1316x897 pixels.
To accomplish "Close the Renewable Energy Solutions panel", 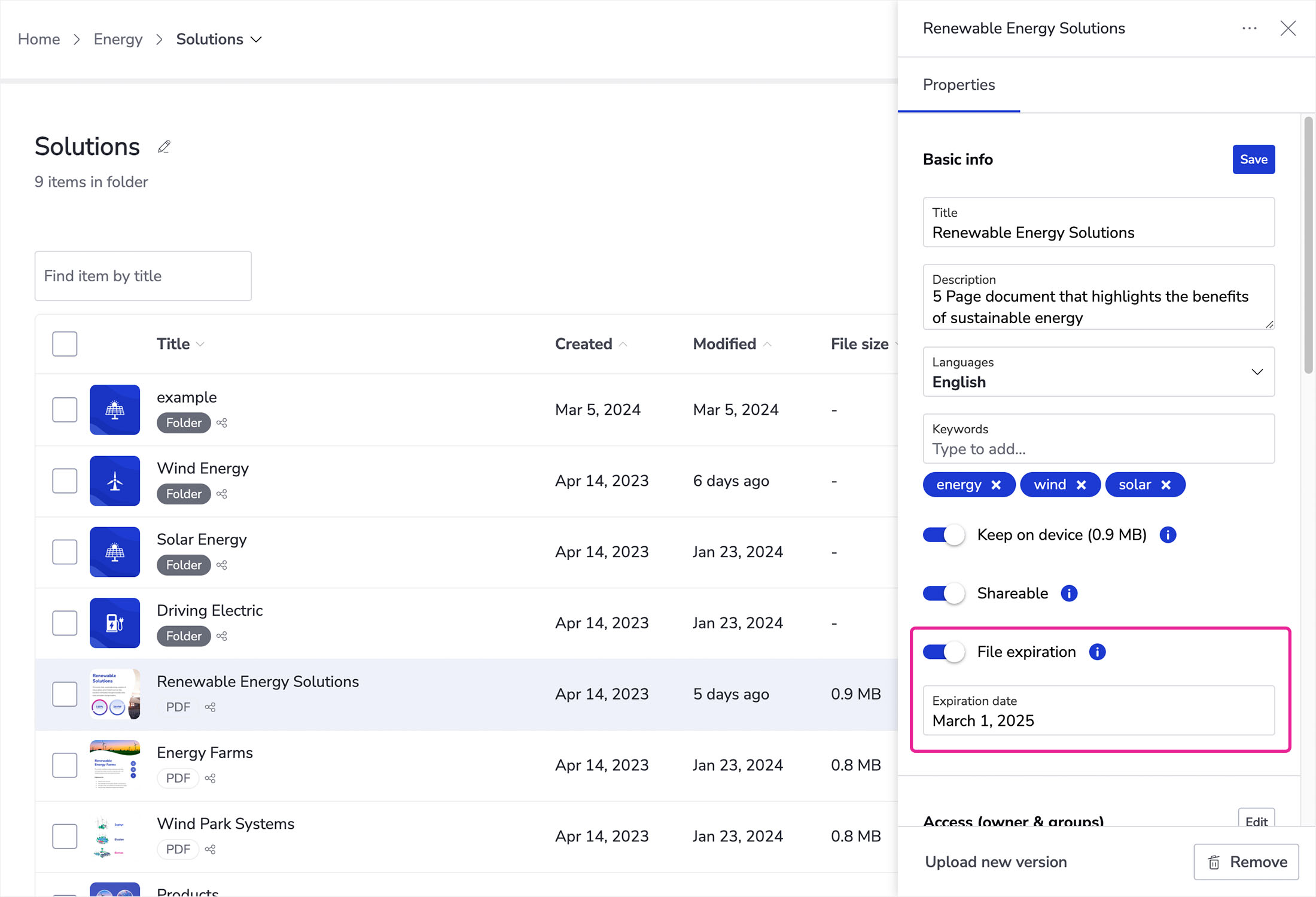I will (1288, 28).
